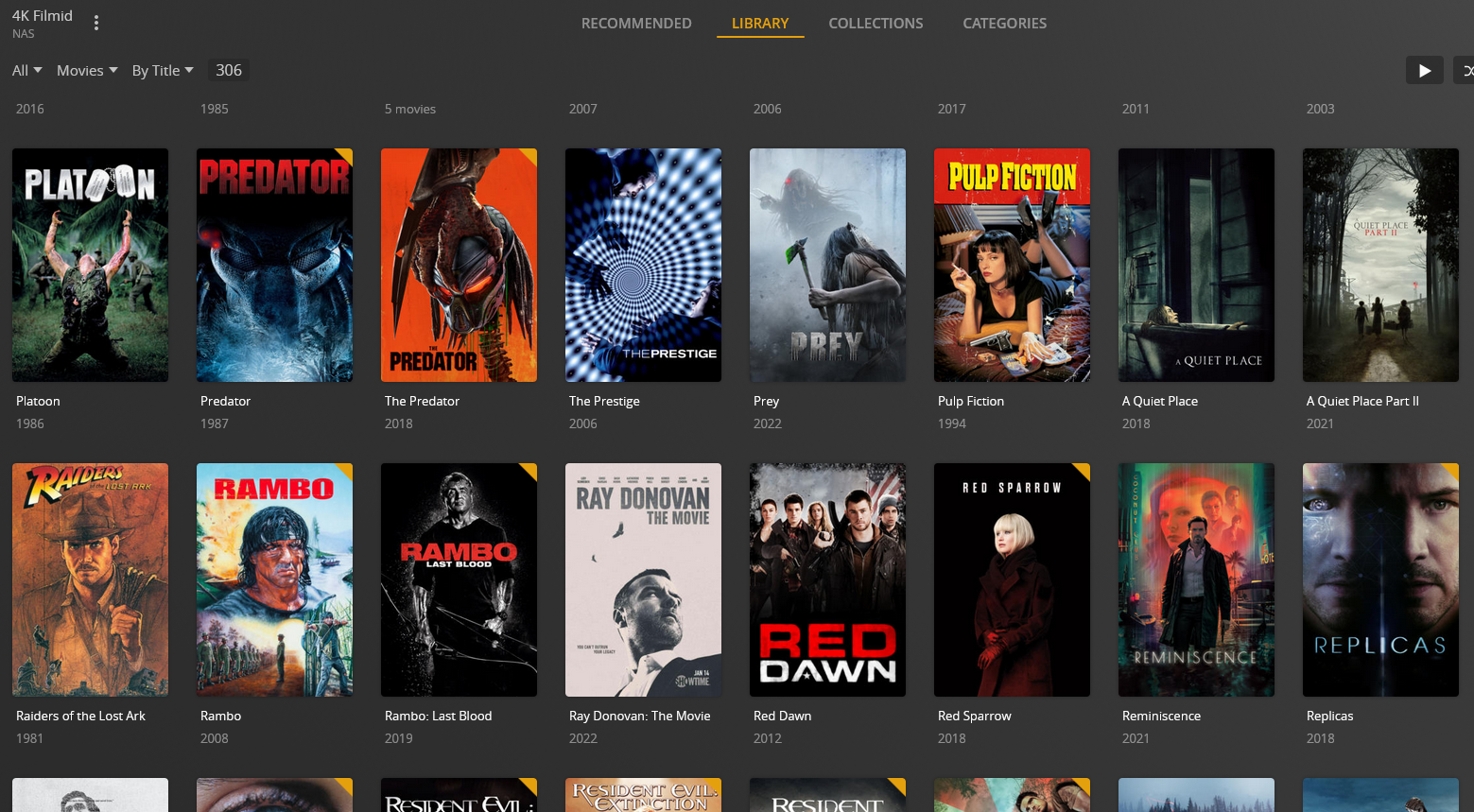Screen dimensions: 1474x812
Task: Click Raiders of the Lost Ark title
Action: coord(80,716)
